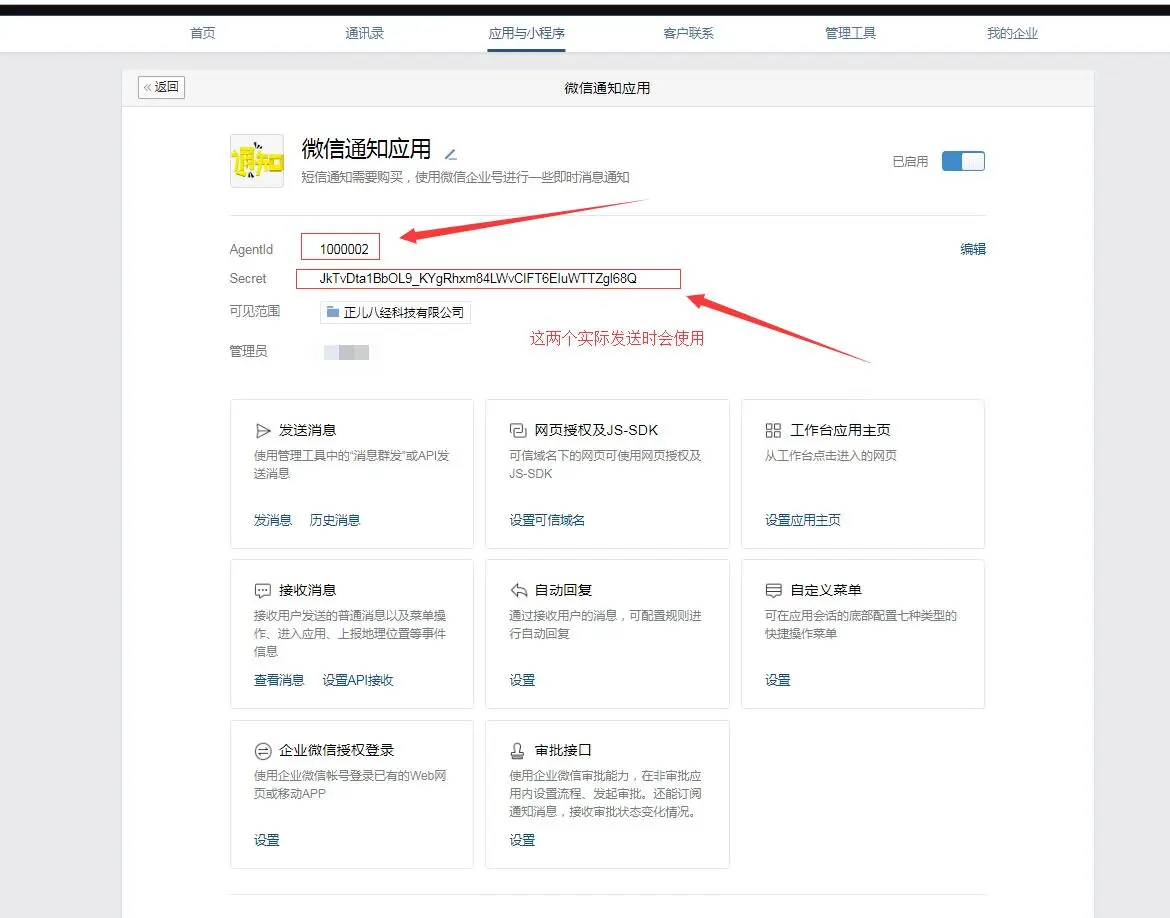Open the 发消息 link
This screenshot has width=1170, height=918.
[x=272, y=520]
